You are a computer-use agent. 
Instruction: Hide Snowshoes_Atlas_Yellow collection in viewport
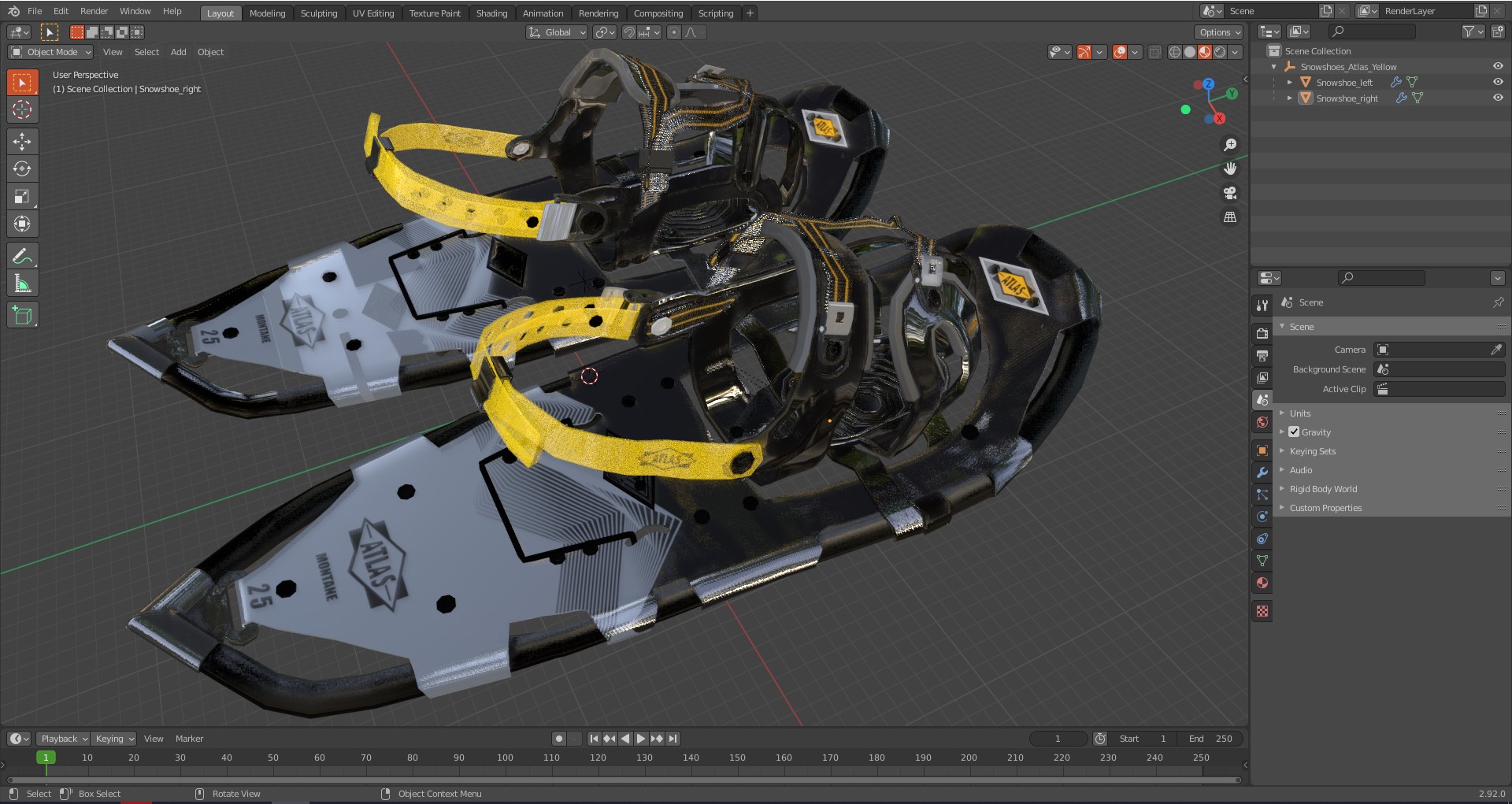click(1498, 67)
